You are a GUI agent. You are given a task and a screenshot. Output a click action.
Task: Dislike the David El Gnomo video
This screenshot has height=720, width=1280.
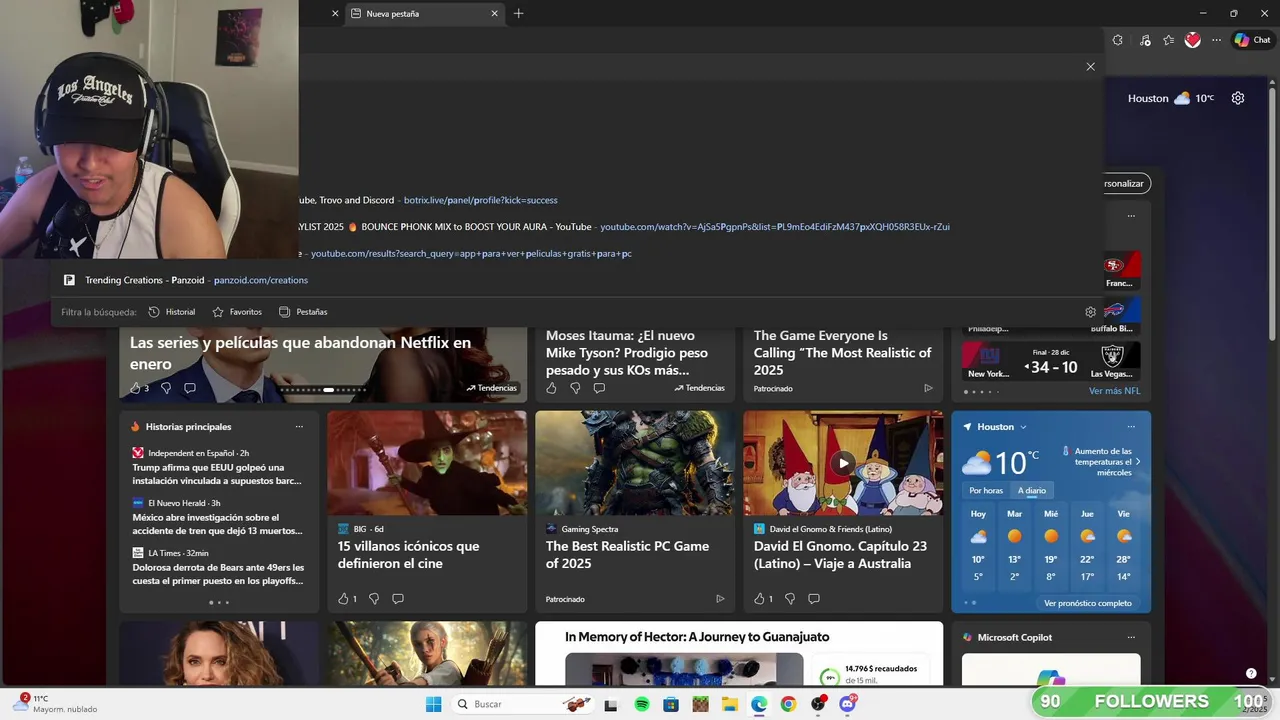(790, 599)
